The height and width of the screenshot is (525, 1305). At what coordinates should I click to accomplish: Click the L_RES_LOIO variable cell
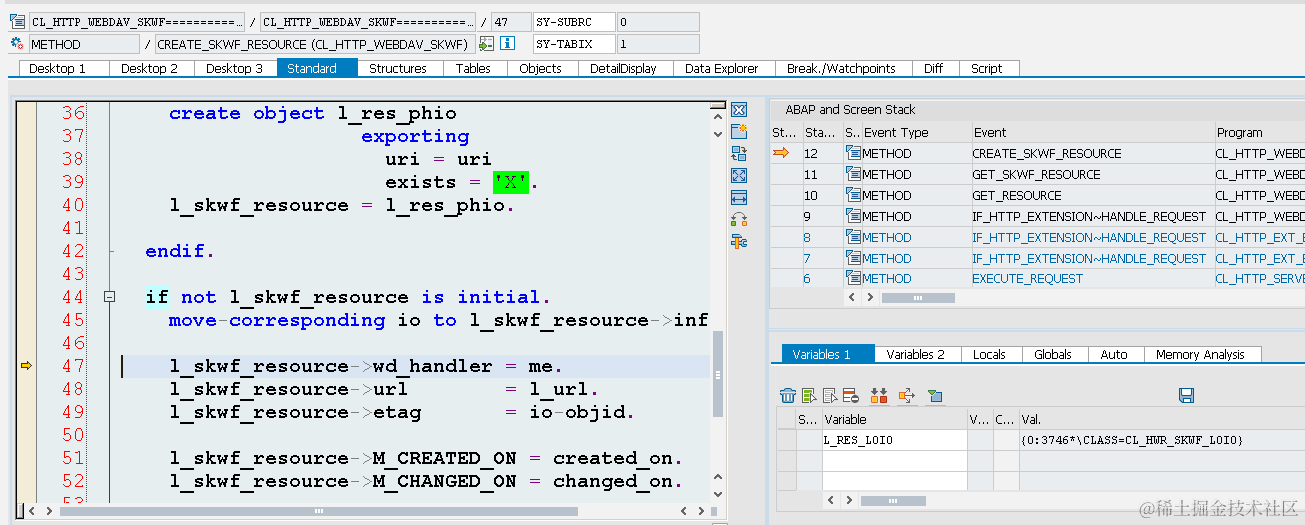point(894,440)
